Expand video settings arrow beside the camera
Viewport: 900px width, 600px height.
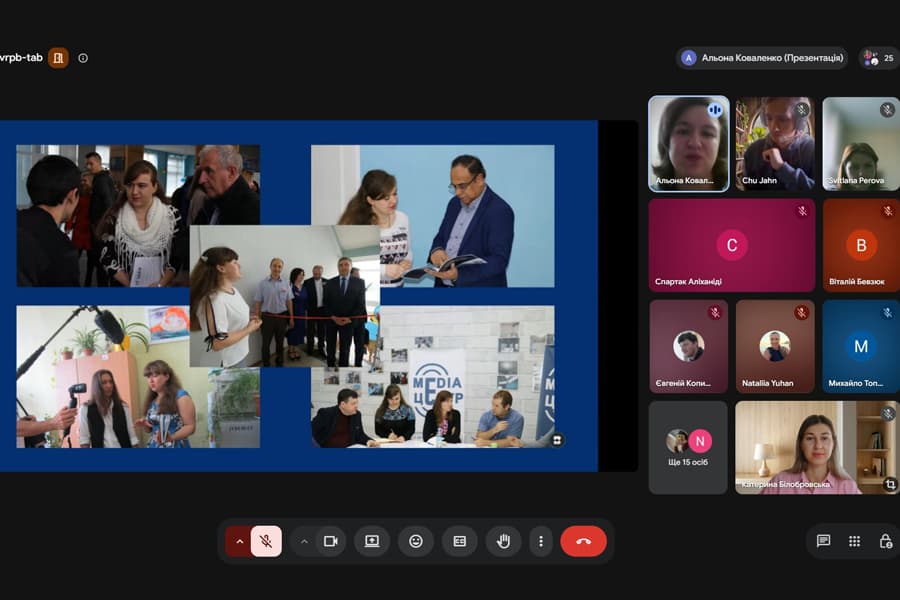click(304, 541)
